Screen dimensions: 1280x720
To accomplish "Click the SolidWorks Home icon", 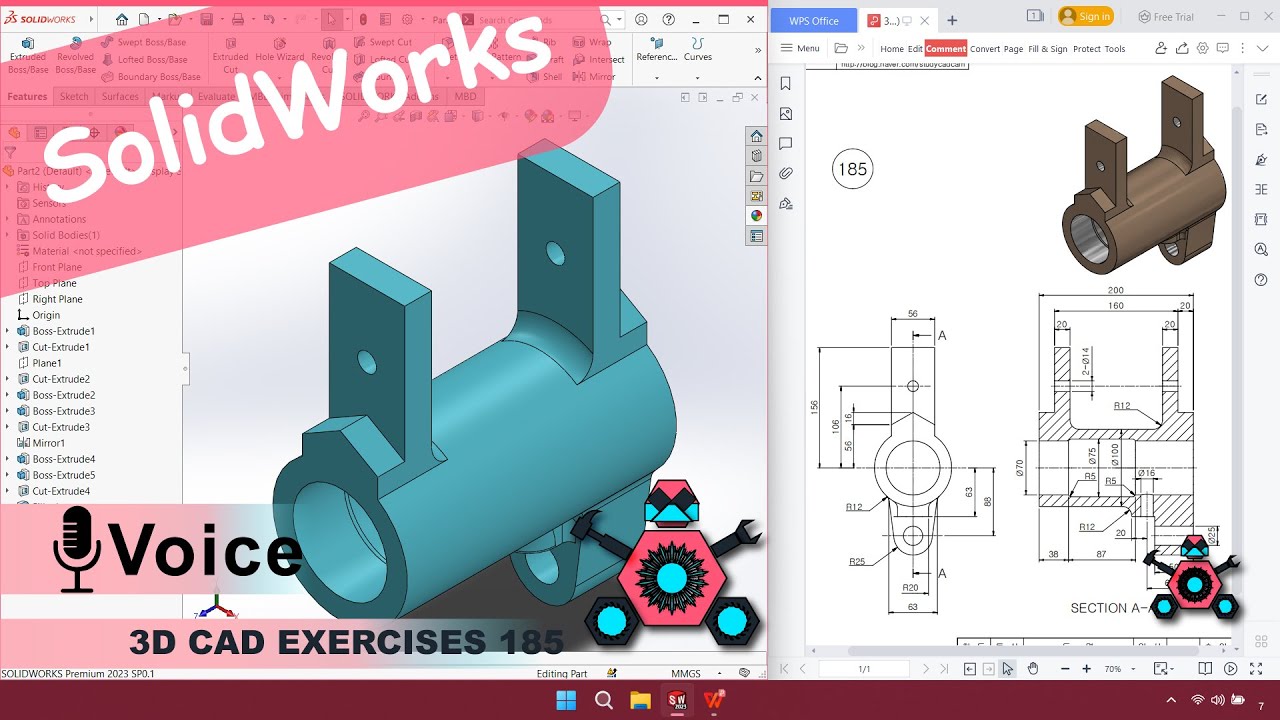I will coord(122,19).
